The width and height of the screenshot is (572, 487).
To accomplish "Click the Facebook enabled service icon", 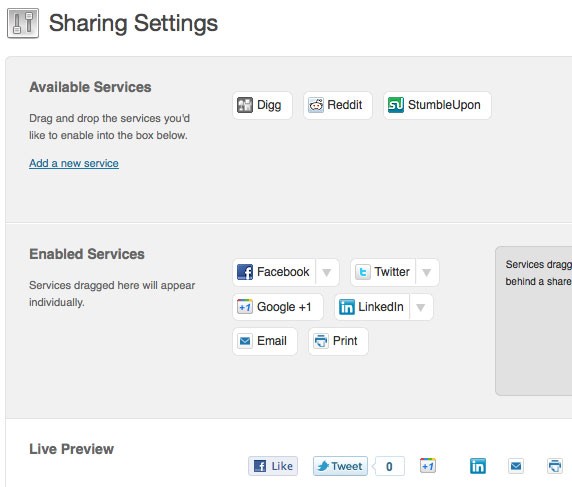I will (244, 272).
